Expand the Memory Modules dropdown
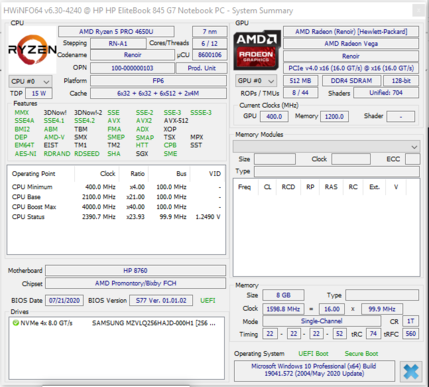This screenshot has height=387, width=429. click(326, 147)
